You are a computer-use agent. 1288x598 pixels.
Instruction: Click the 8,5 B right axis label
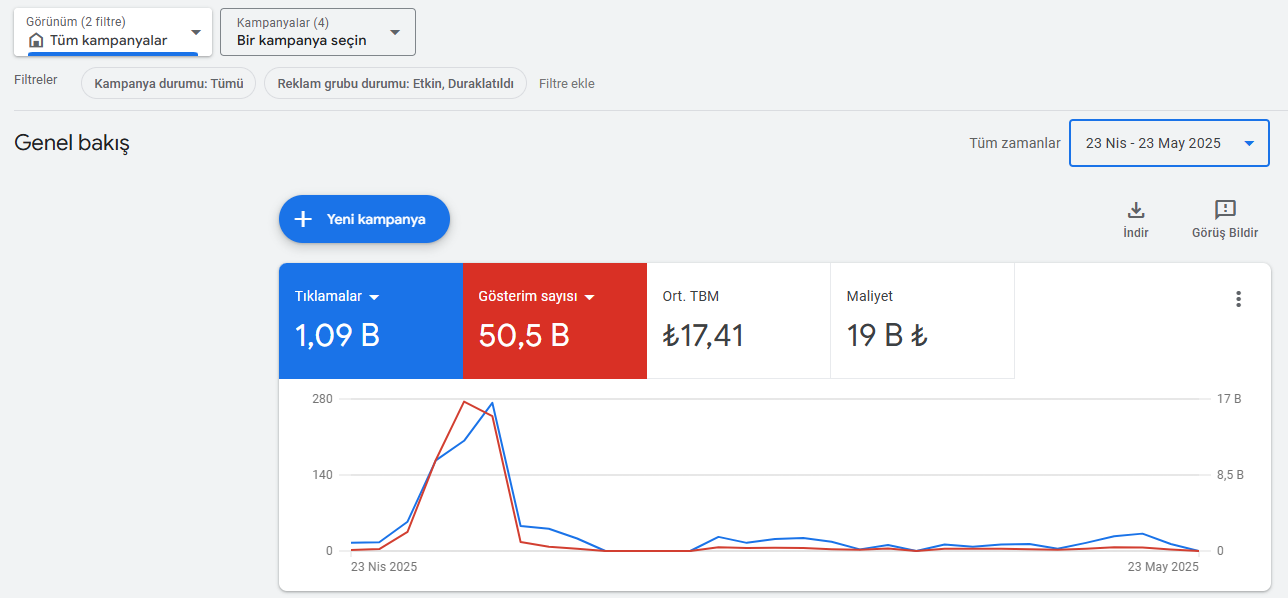[1230, 475]
